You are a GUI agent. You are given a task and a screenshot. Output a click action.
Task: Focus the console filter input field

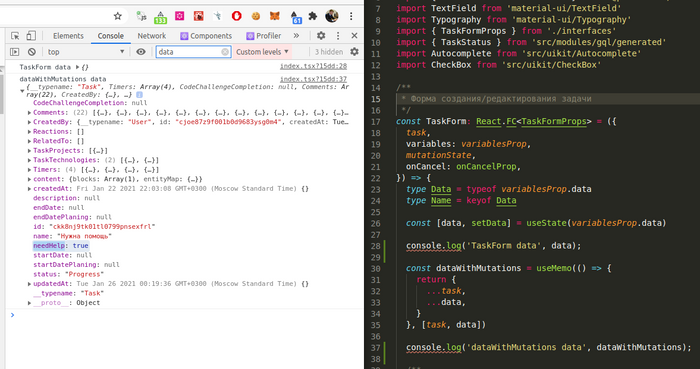click(189, 52)
